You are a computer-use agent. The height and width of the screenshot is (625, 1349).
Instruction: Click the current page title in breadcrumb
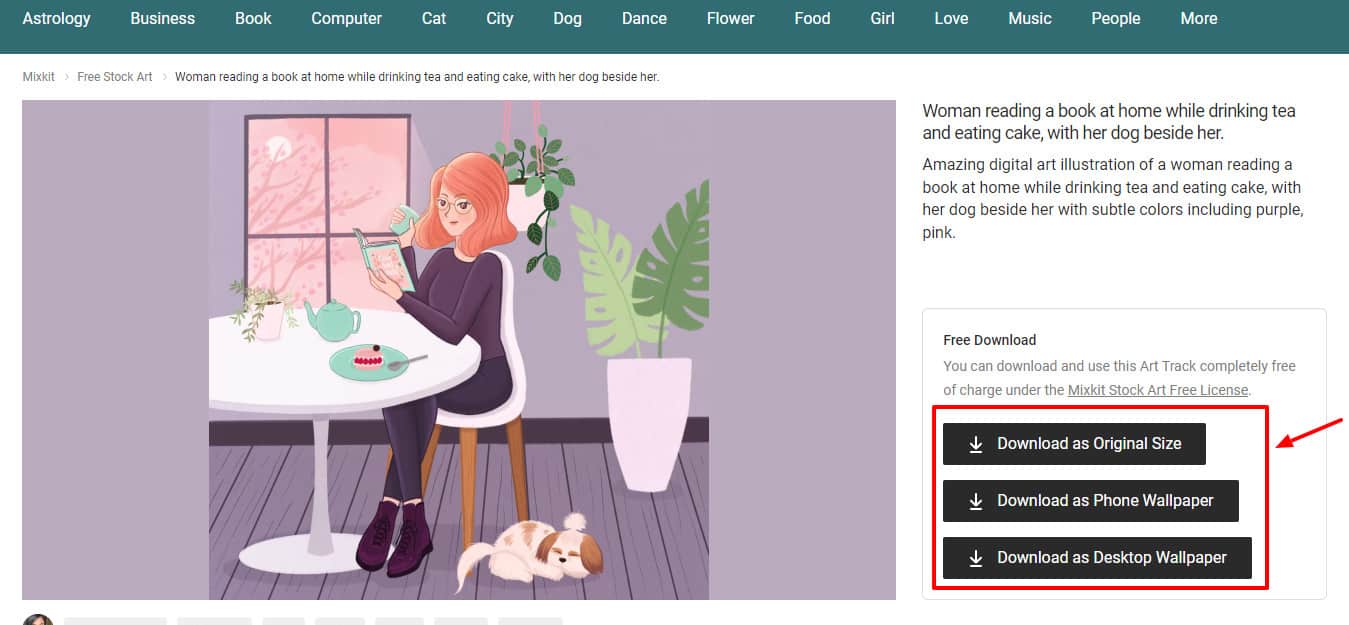point(417,77)
